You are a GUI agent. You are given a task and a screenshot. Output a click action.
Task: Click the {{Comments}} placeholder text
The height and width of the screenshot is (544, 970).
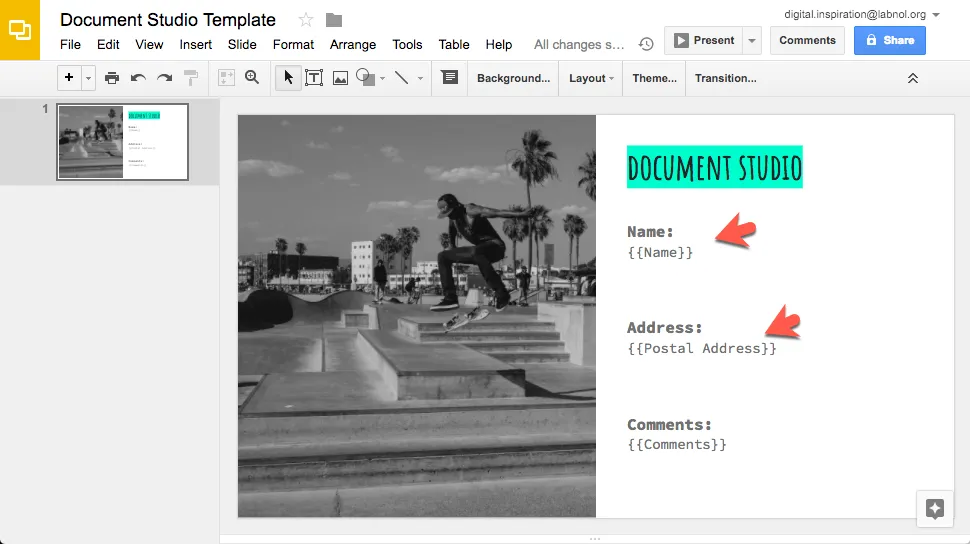(677, 444)
